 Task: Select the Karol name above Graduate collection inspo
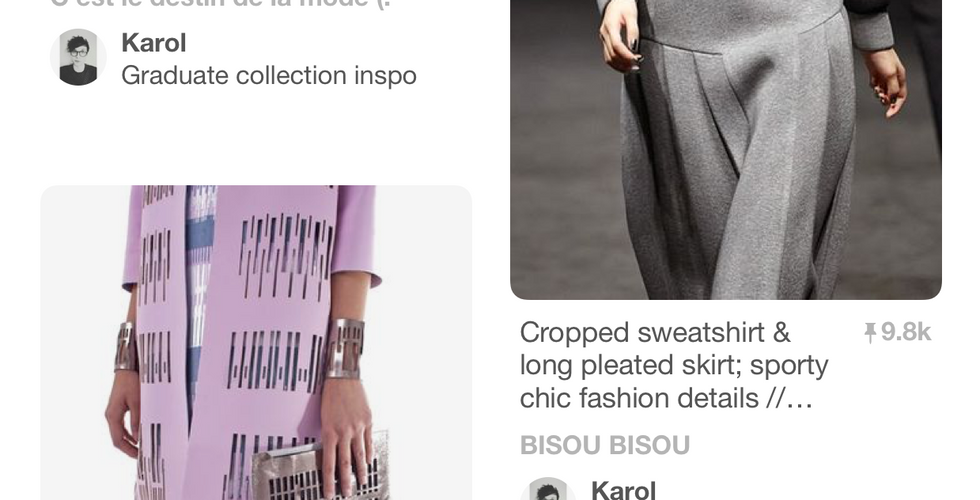pos(154,43)
